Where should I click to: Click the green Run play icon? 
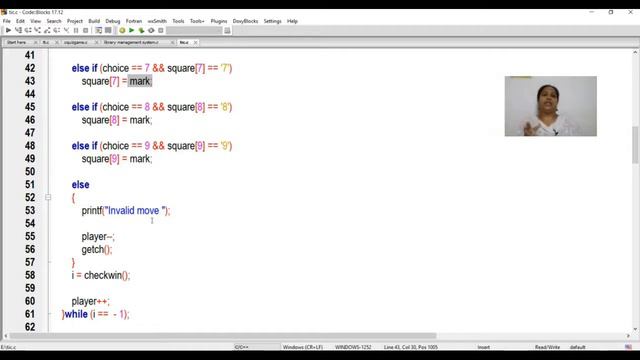[x=131, y=30]
